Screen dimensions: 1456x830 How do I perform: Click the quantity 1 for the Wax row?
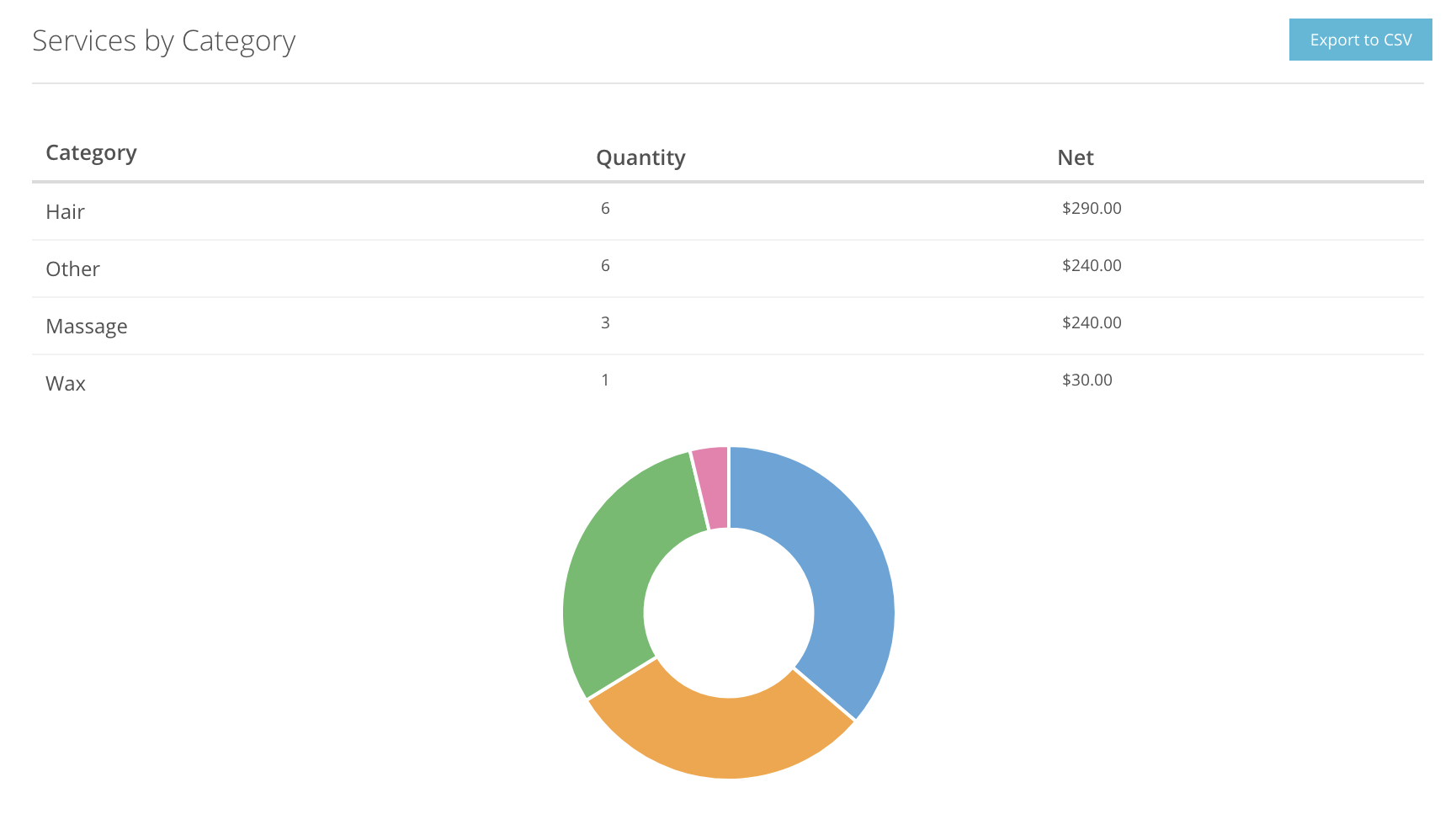click(x=605, y=380)
